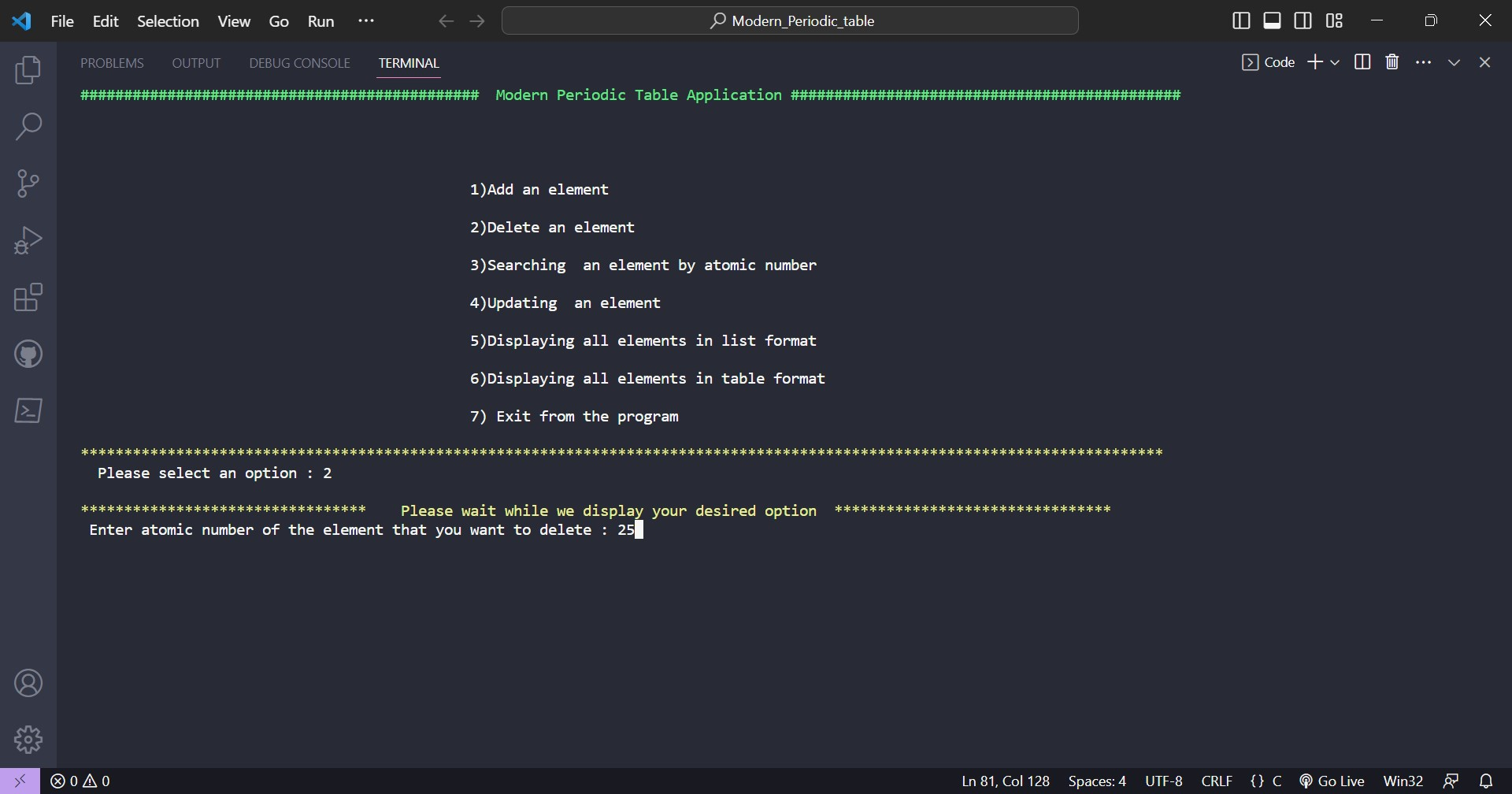The height and width of the screenshot is (794, 1512).
Task: Open the Extensions view
Action: pos(28,297)
